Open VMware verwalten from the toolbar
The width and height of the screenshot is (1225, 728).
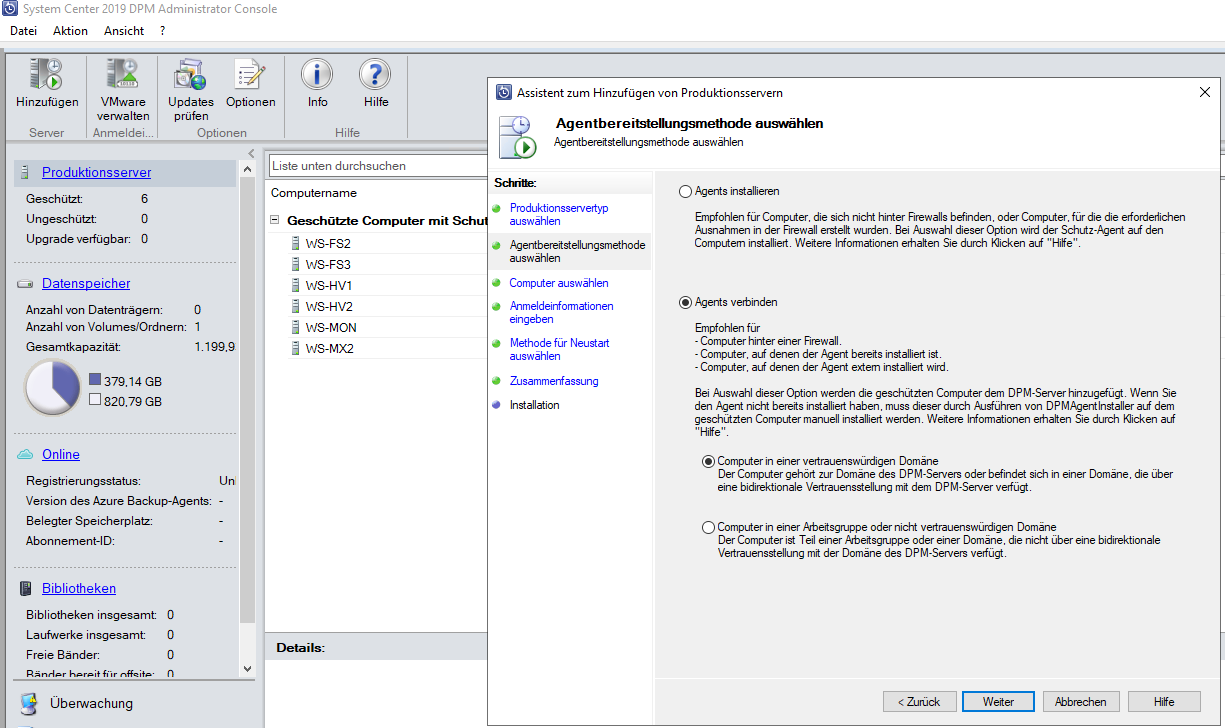123,75
